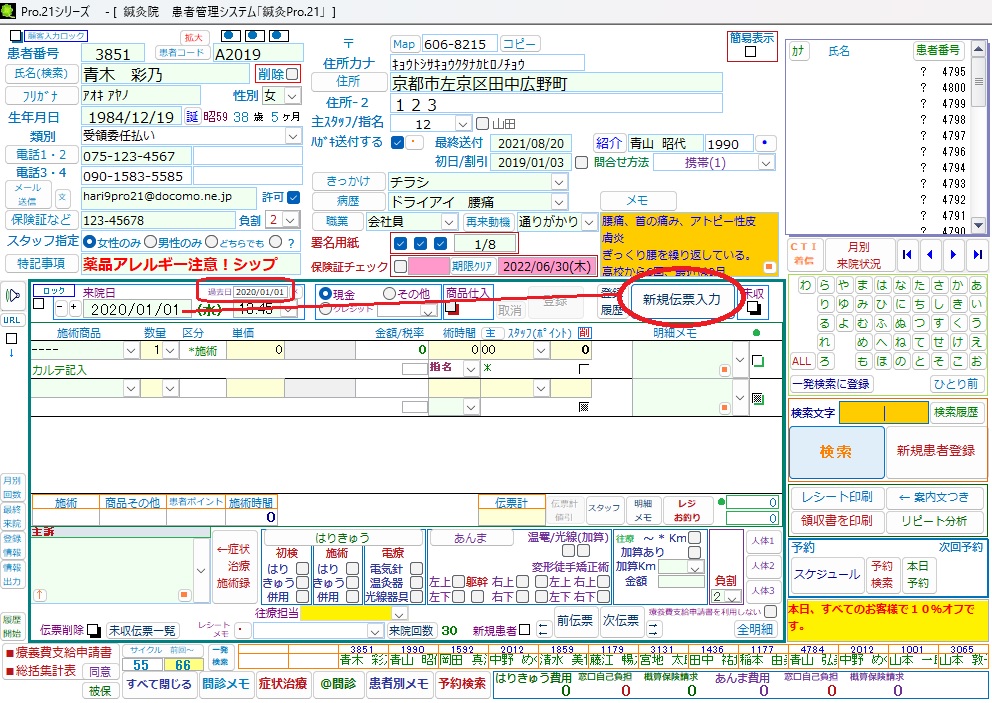Expand the 病歴 dropdown

[x=559, y=202]
